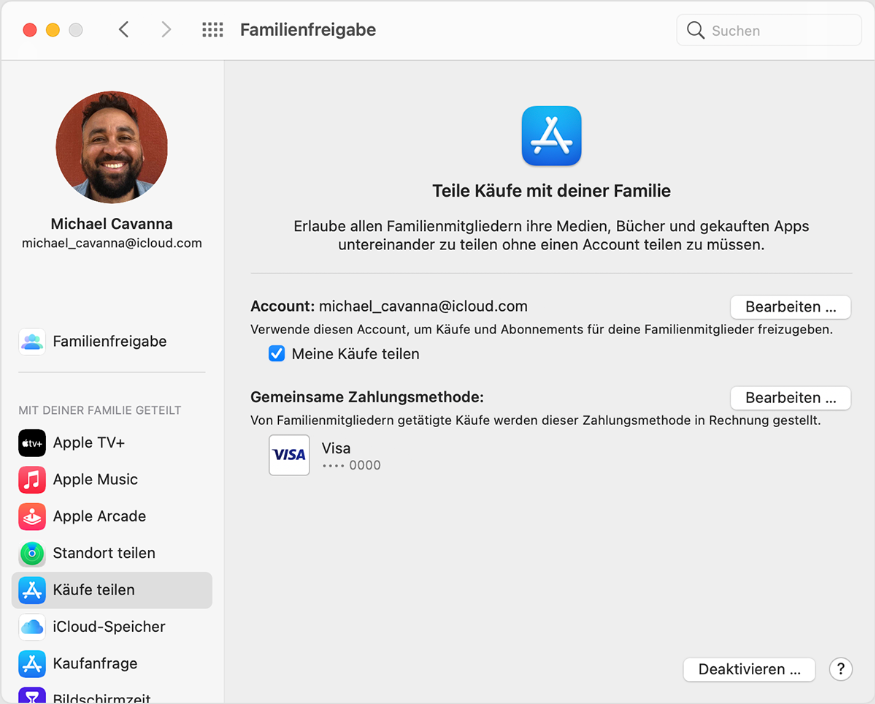Click the large App Store icon in main pane
The height and width of the screenshot is (704, 875).
coord(551,136)
